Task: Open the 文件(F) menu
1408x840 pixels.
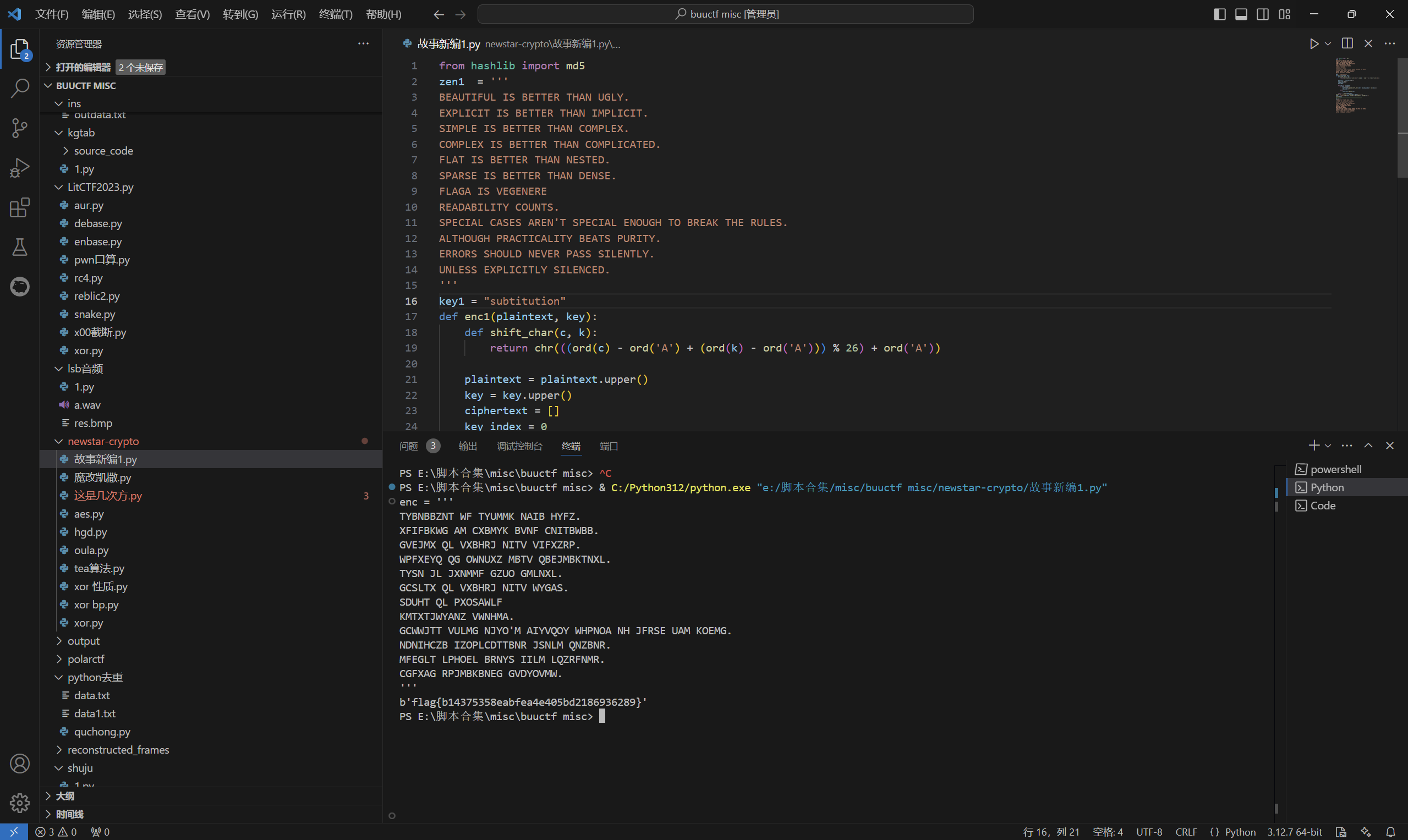Action: coord(52,14)
